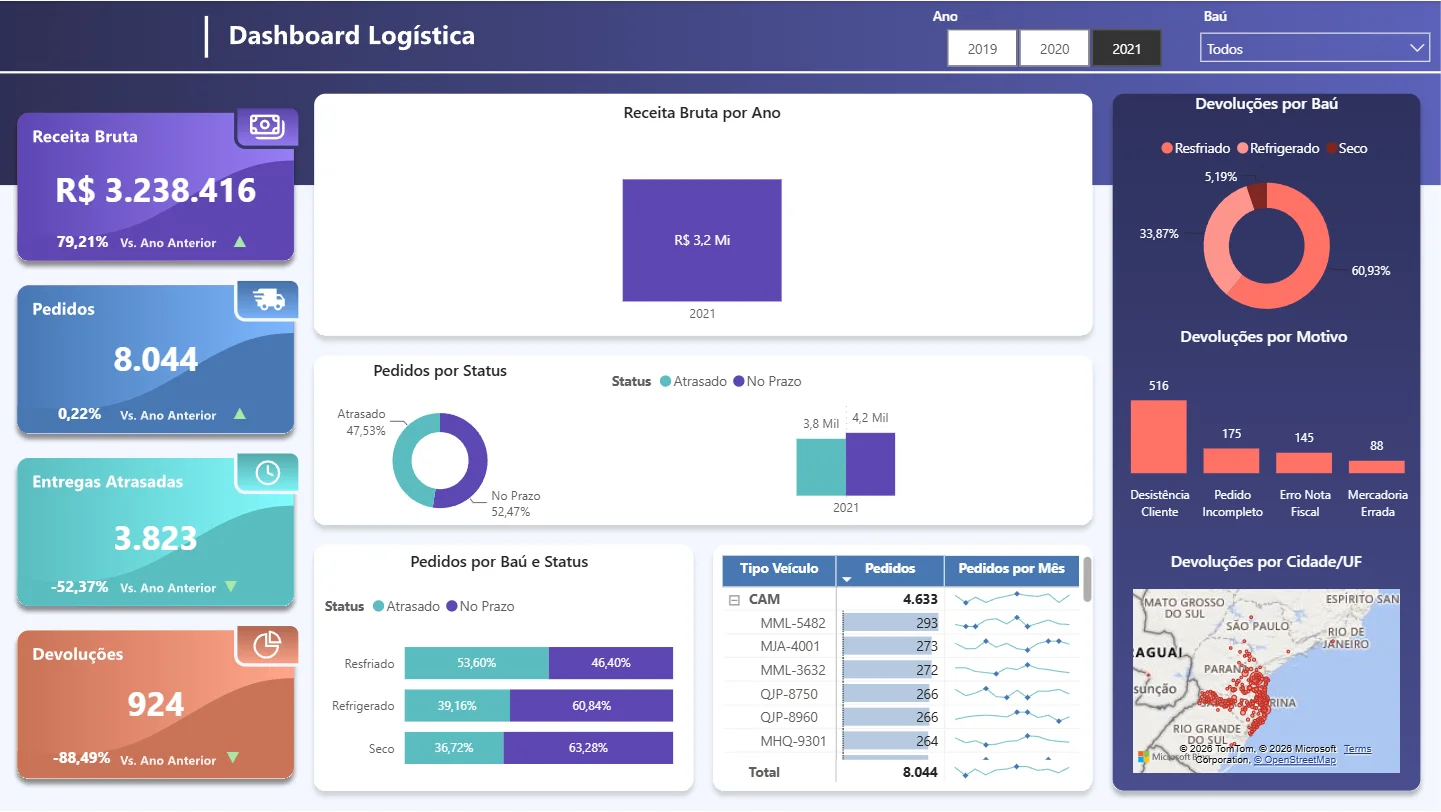Click the sort arrow in the Pedidos column header
Screen dimensions: 1441x812
847,580
